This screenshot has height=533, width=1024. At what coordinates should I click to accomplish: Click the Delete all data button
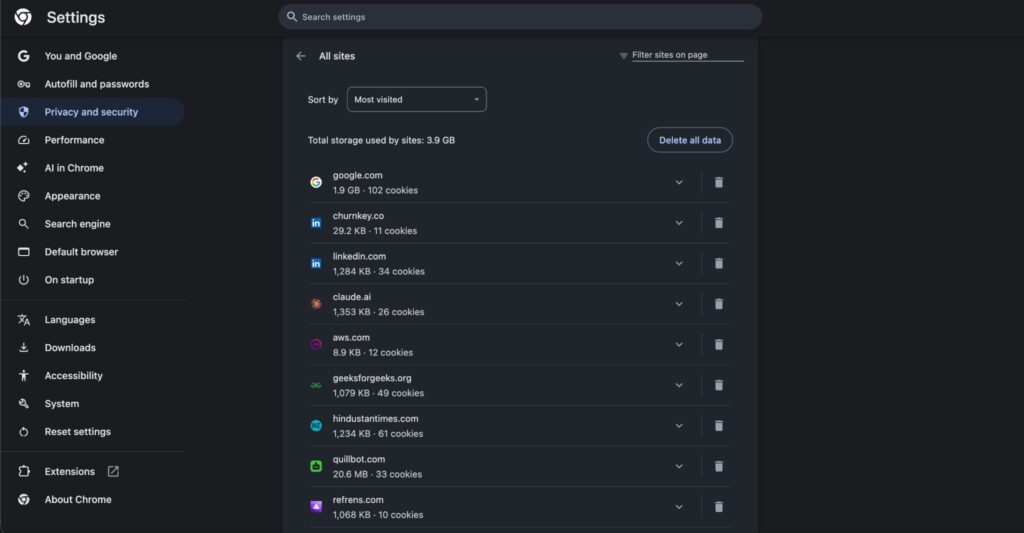[690, 140]
